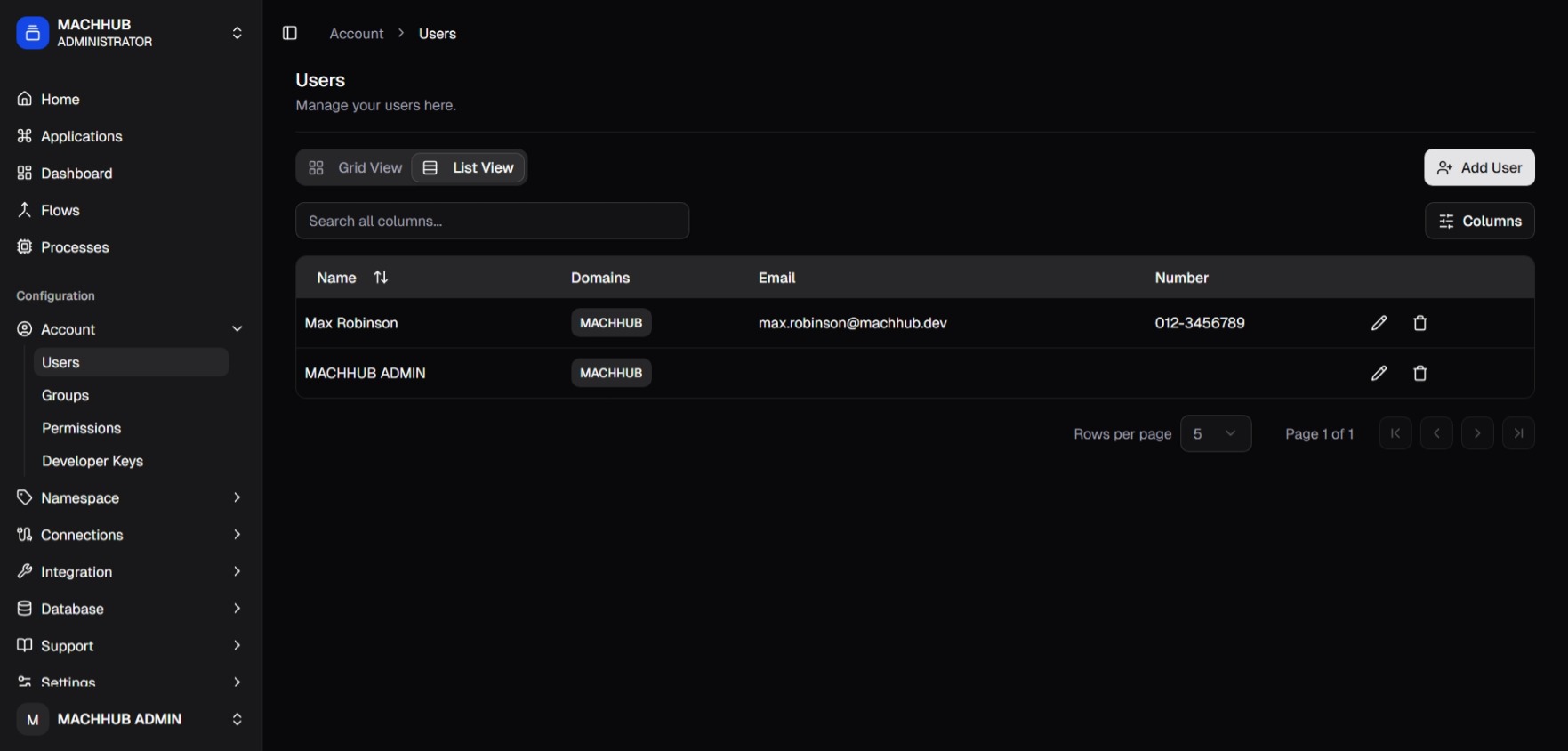Open the MACHHUB ADMIN user menu
This screenshot has height=751, width=1568.
coord(130,719)
